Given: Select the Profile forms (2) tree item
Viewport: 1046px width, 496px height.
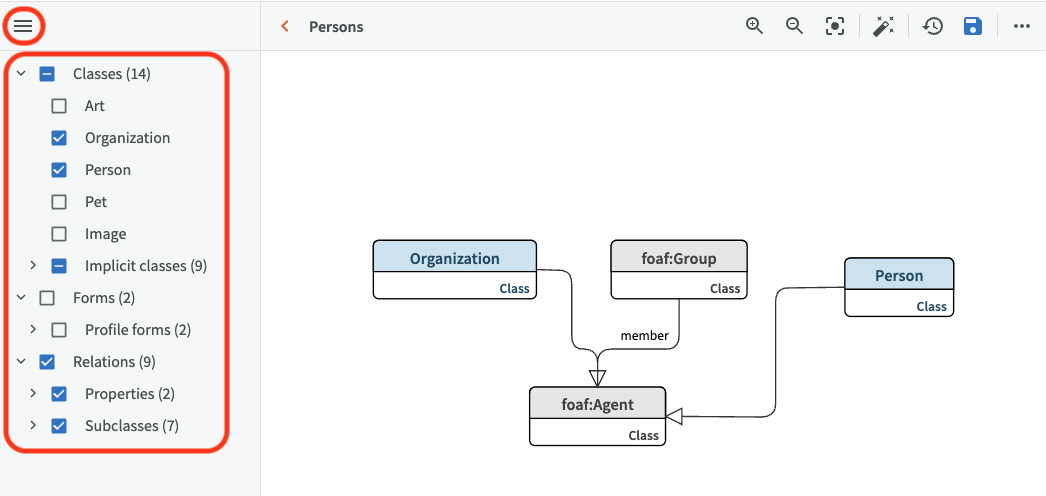Looking at the screenshot, I should click(x=137, y=330).
